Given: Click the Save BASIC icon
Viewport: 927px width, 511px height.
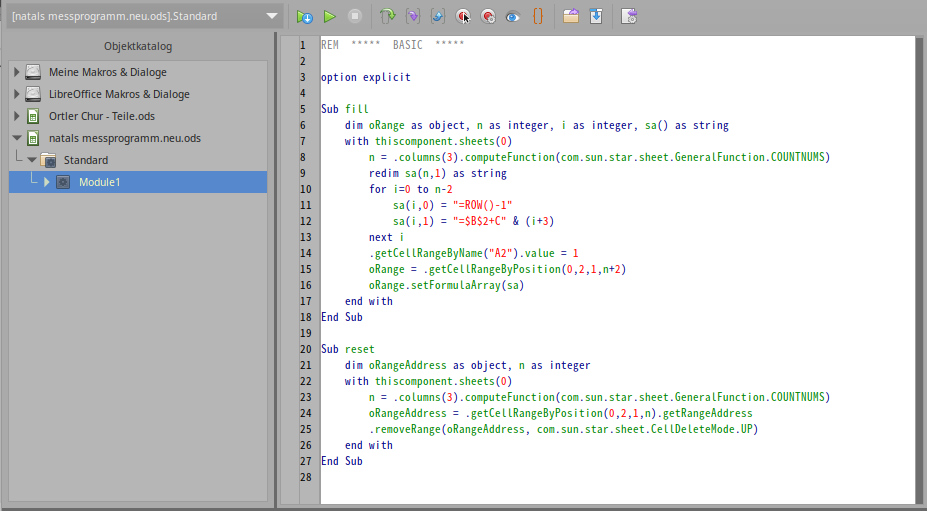Looking at the screenshot, I should tap(596, 17).
